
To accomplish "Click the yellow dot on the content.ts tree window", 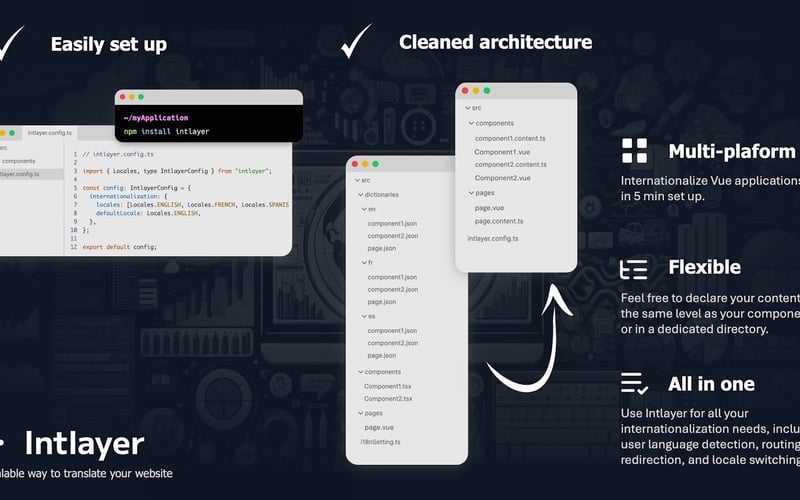I will click(476, 90).
